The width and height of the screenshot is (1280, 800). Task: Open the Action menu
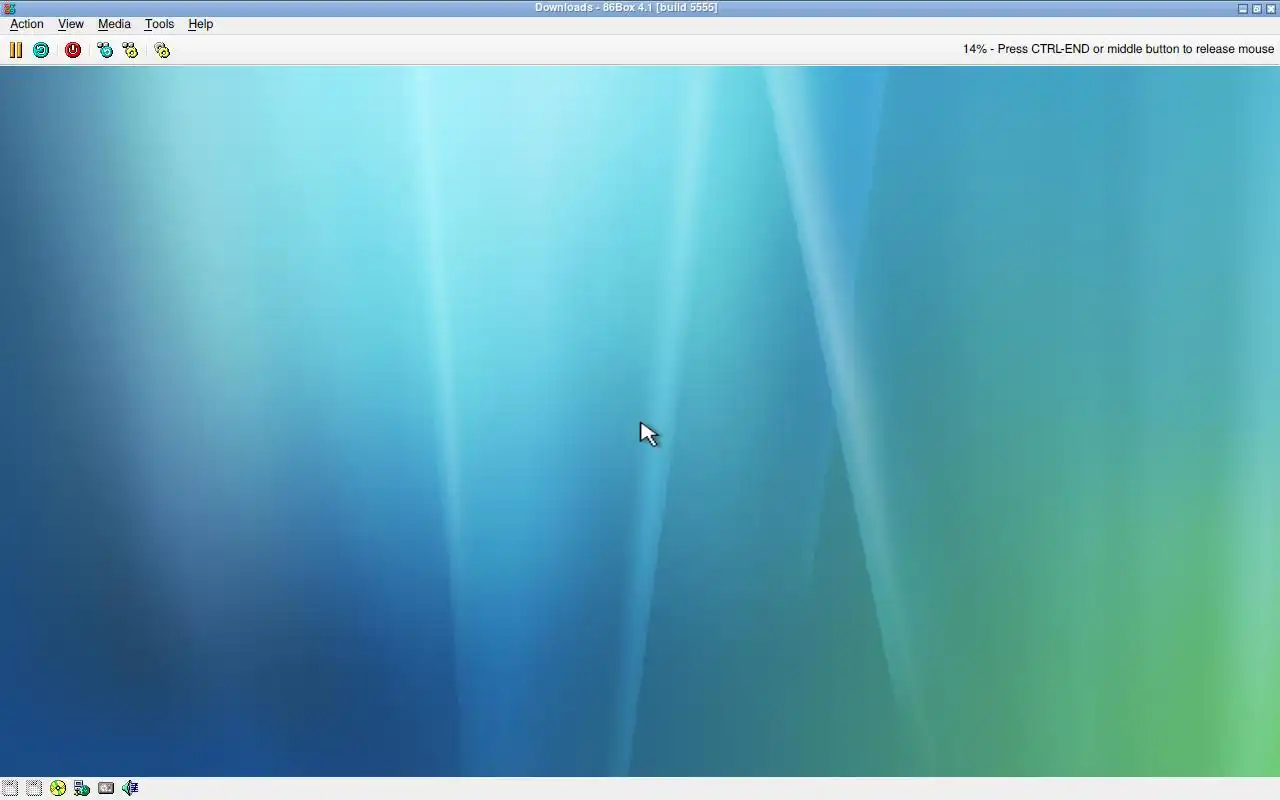pos(27,24)
